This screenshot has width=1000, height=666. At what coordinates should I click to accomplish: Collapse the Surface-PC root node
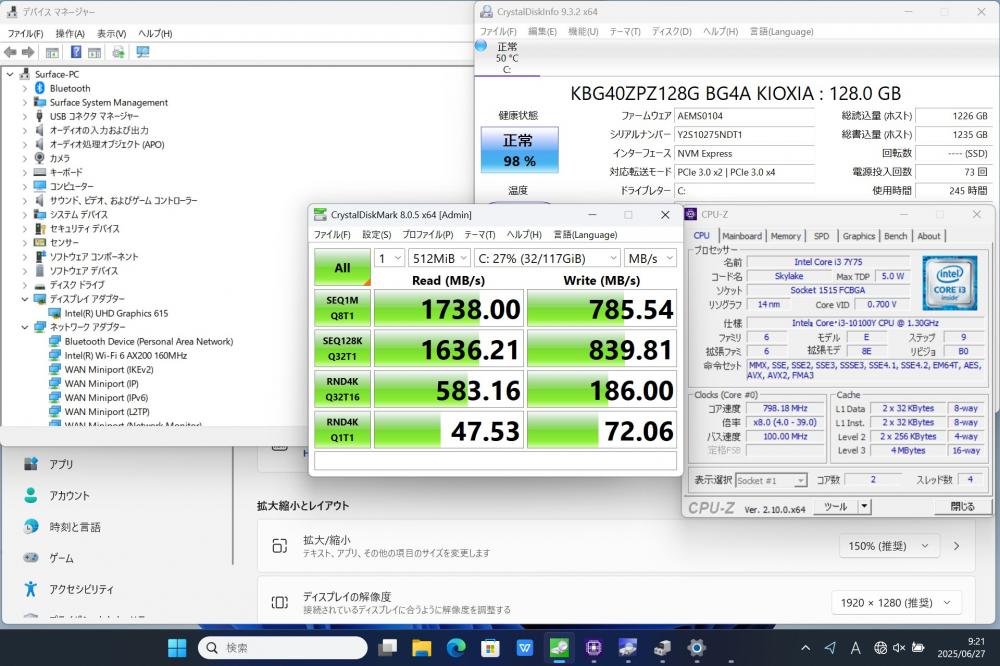[10, 74]
